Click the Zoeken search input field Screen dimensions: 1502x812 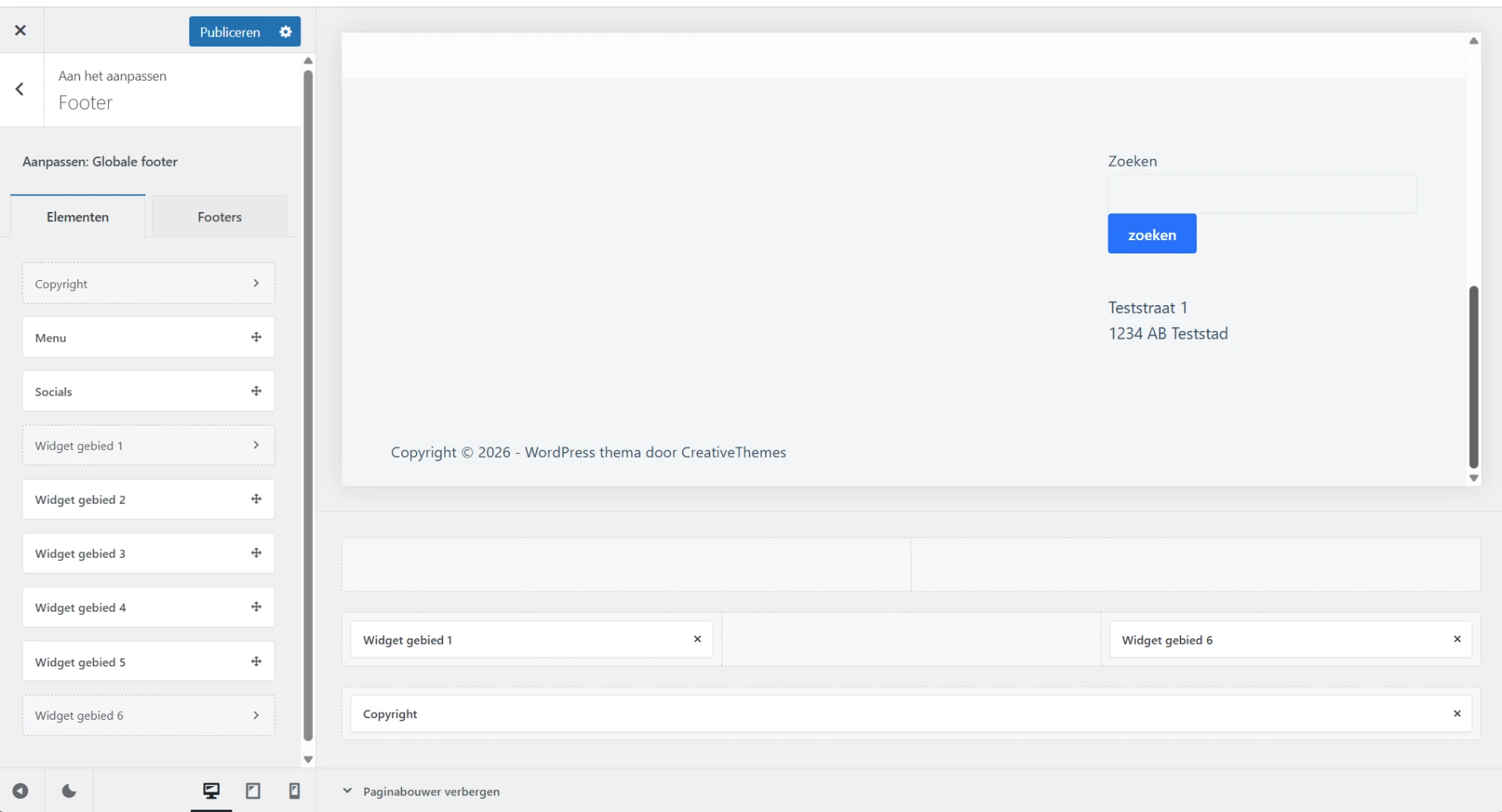pos(1261,193)
